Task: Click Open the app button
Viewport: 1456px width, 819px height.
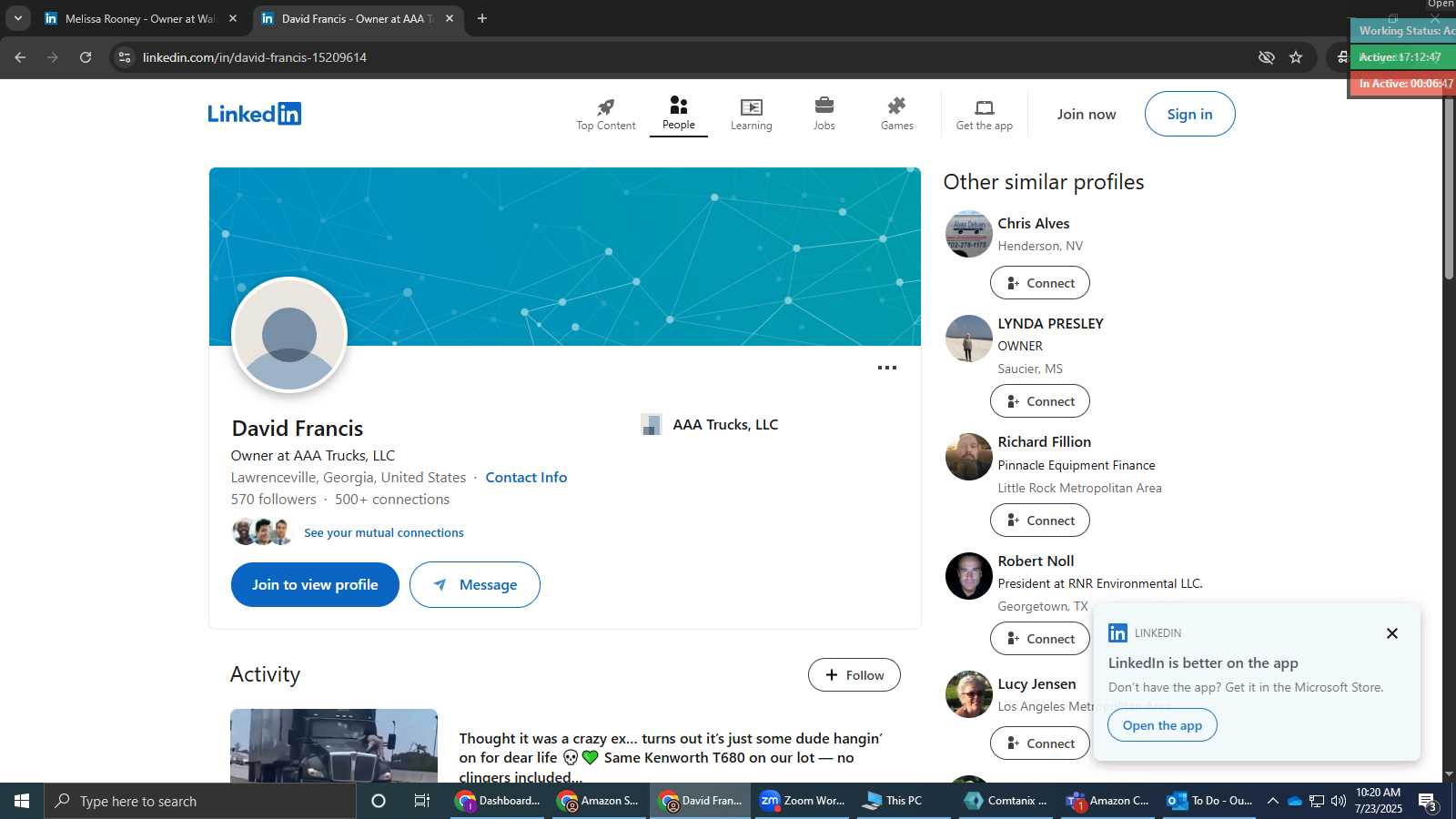Action: [1162, 725]
